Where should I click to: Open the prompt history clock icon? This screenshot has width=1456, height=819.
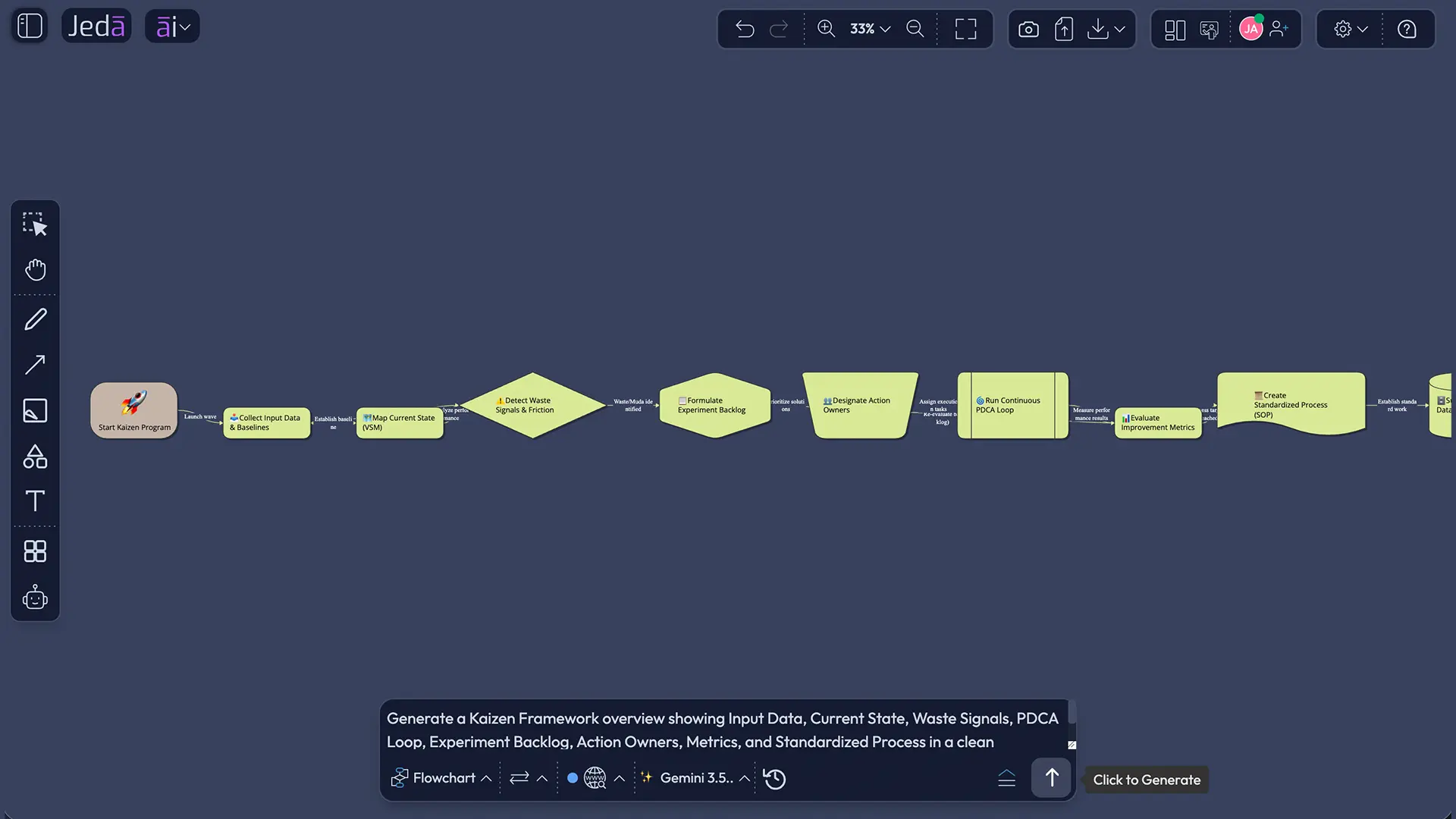(x=774, y=779)
